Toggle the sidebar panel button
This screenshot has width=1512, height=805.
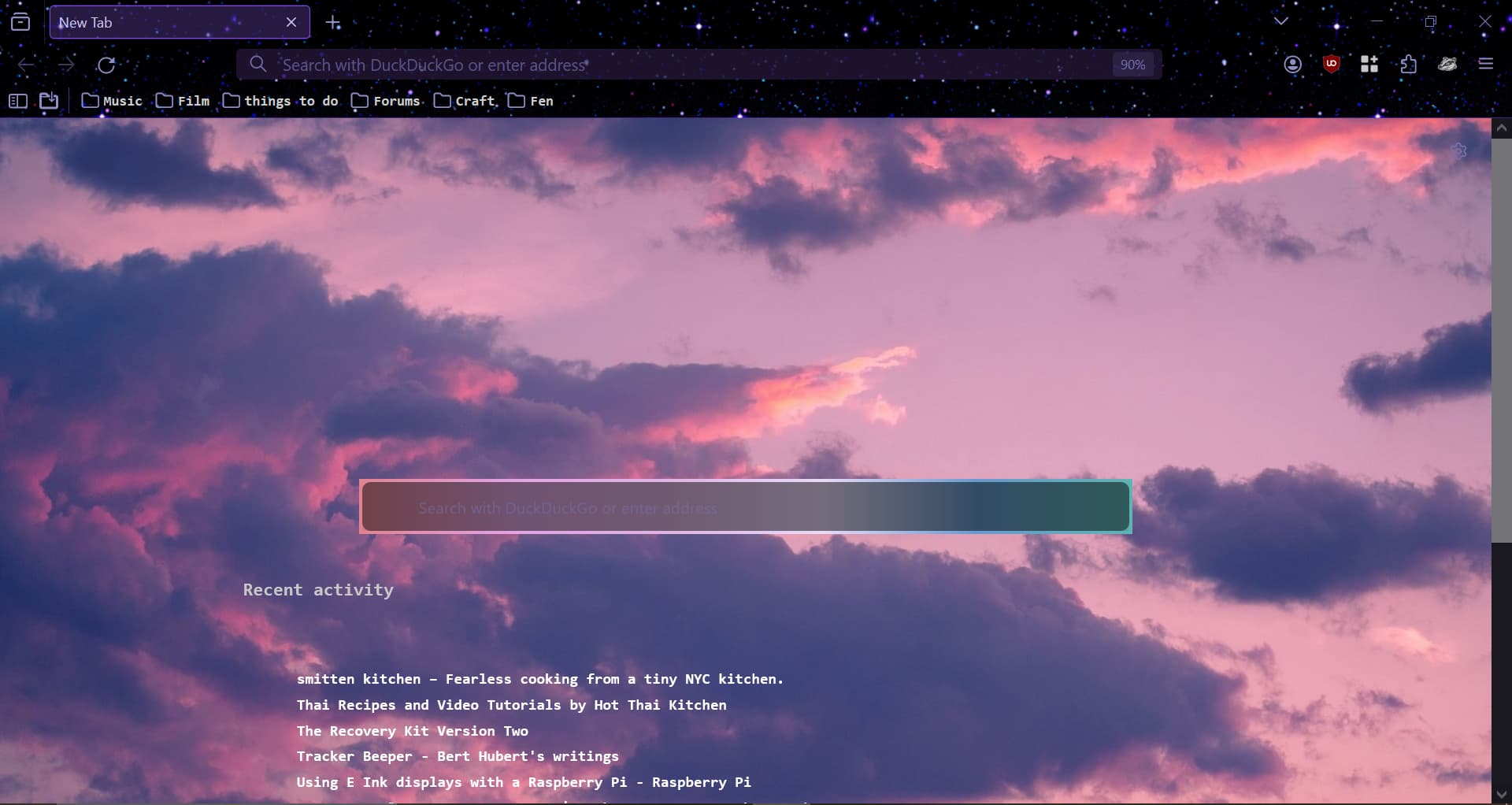click(x=17, y=101)
